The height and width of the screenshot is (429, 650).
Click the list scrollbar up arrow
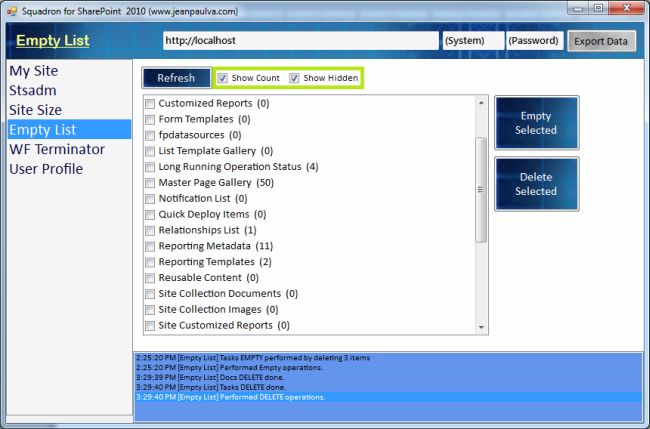click(x=481, y=102)
